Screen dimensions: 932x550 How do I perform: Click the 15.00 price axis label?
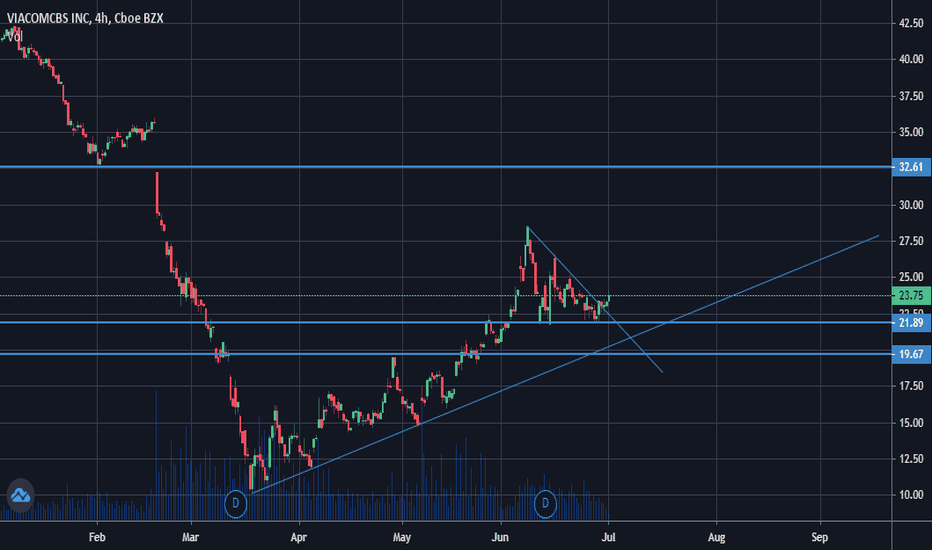pos(911,423)
